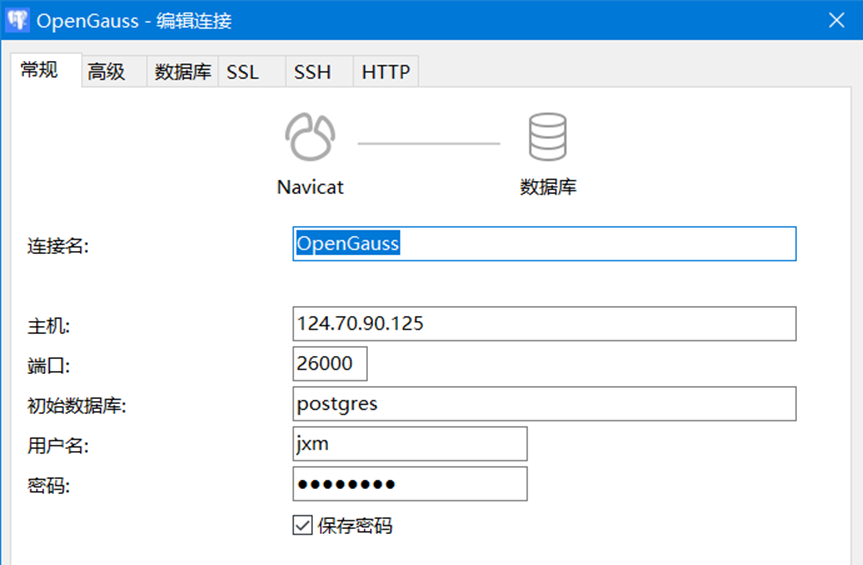Click the 主机: label

click(48, 326)
